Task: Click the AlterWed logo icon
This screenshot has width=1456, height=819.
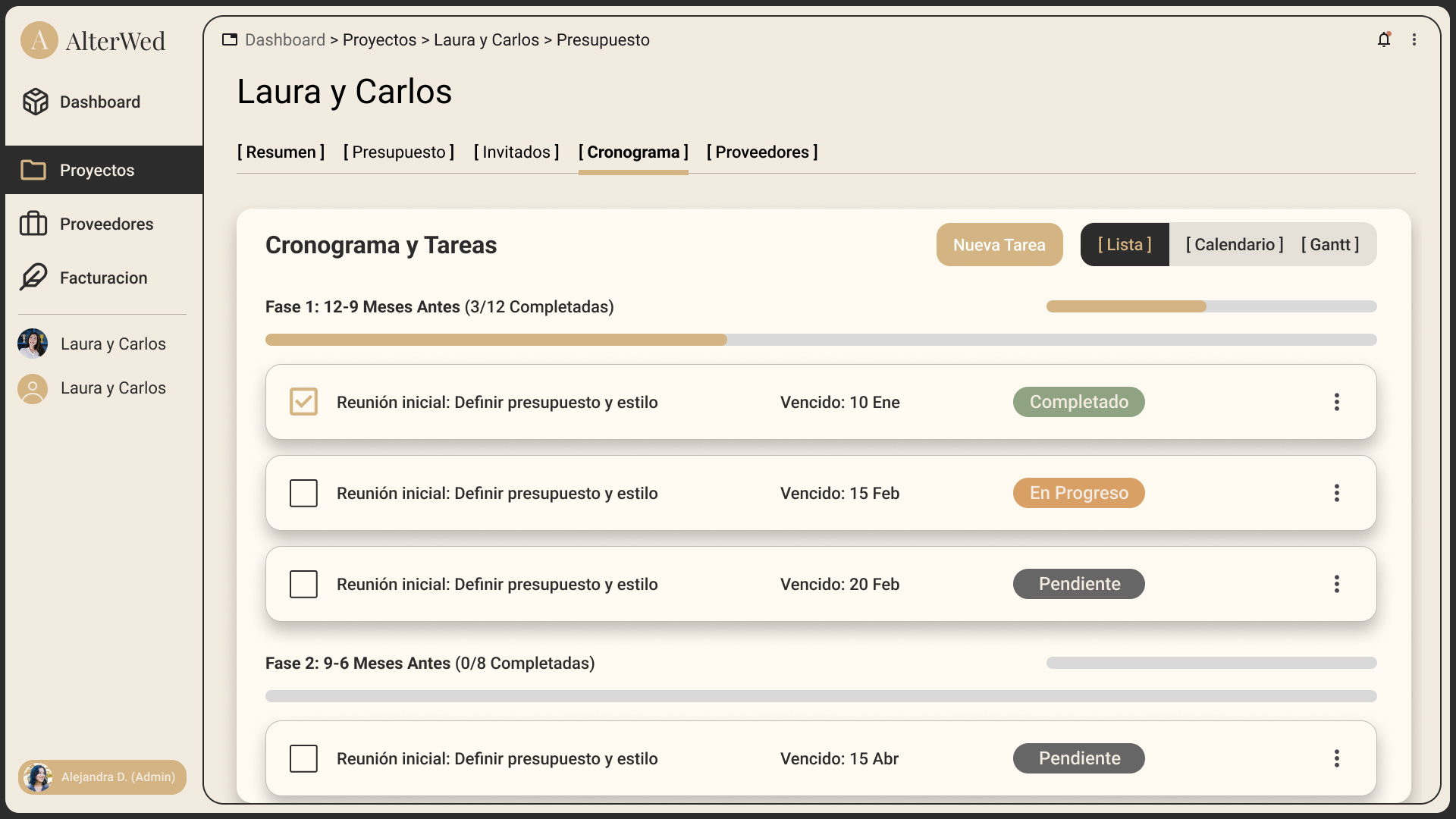Action: point(39,40)
